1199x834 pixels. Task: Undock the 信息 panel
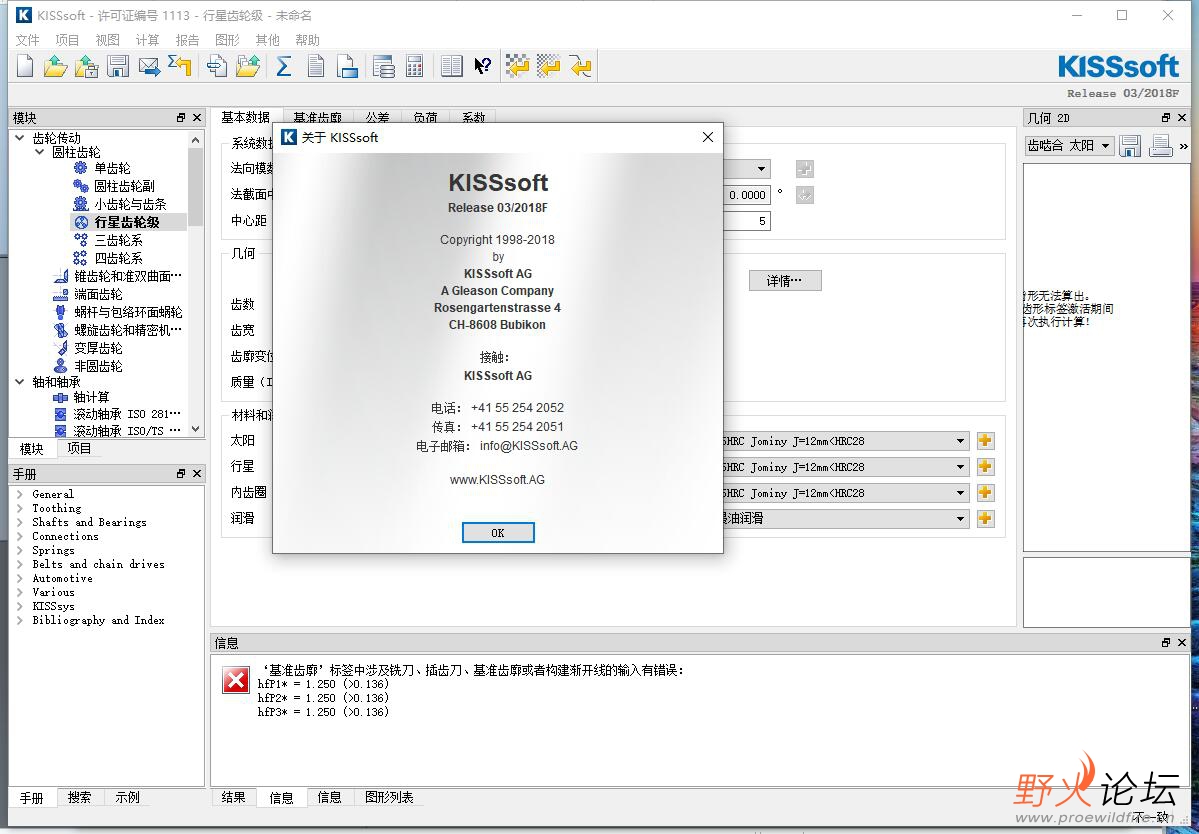(x=1165, y=643)
